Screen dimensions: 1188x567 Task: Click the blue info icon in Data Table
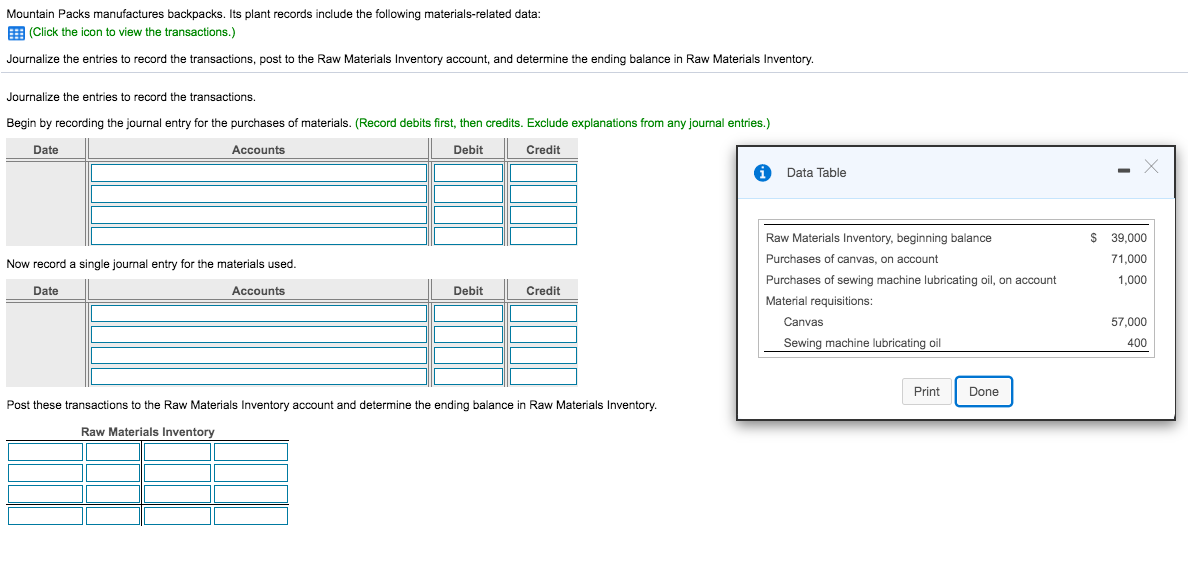coord(762,173)
